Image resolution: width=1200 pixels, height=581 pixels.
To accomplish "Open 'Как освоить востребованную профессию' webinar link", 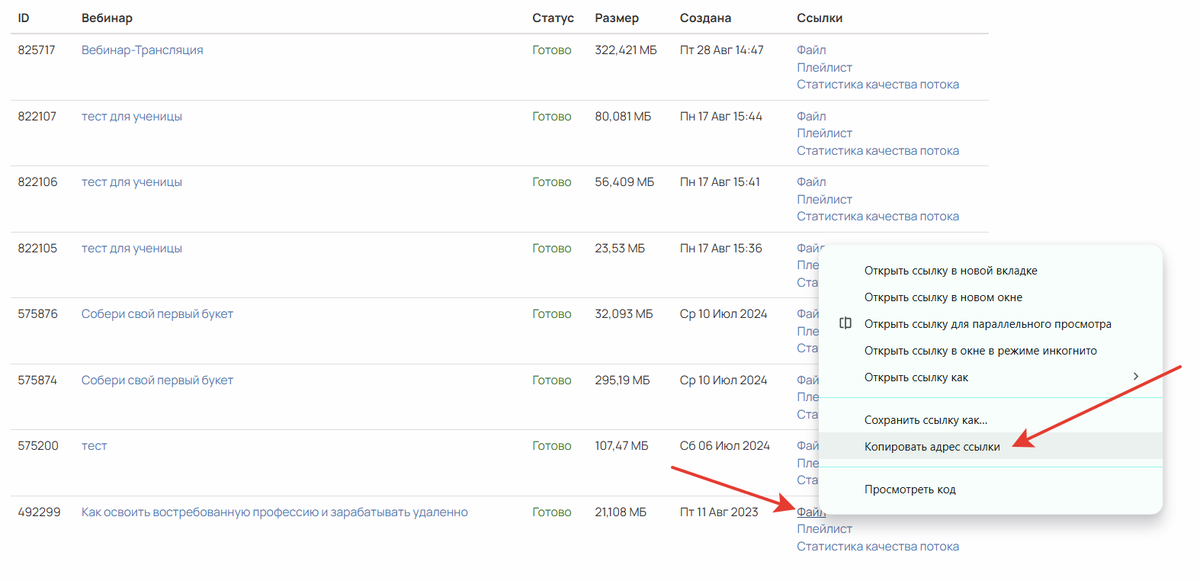I will click(x=274, y=512).
